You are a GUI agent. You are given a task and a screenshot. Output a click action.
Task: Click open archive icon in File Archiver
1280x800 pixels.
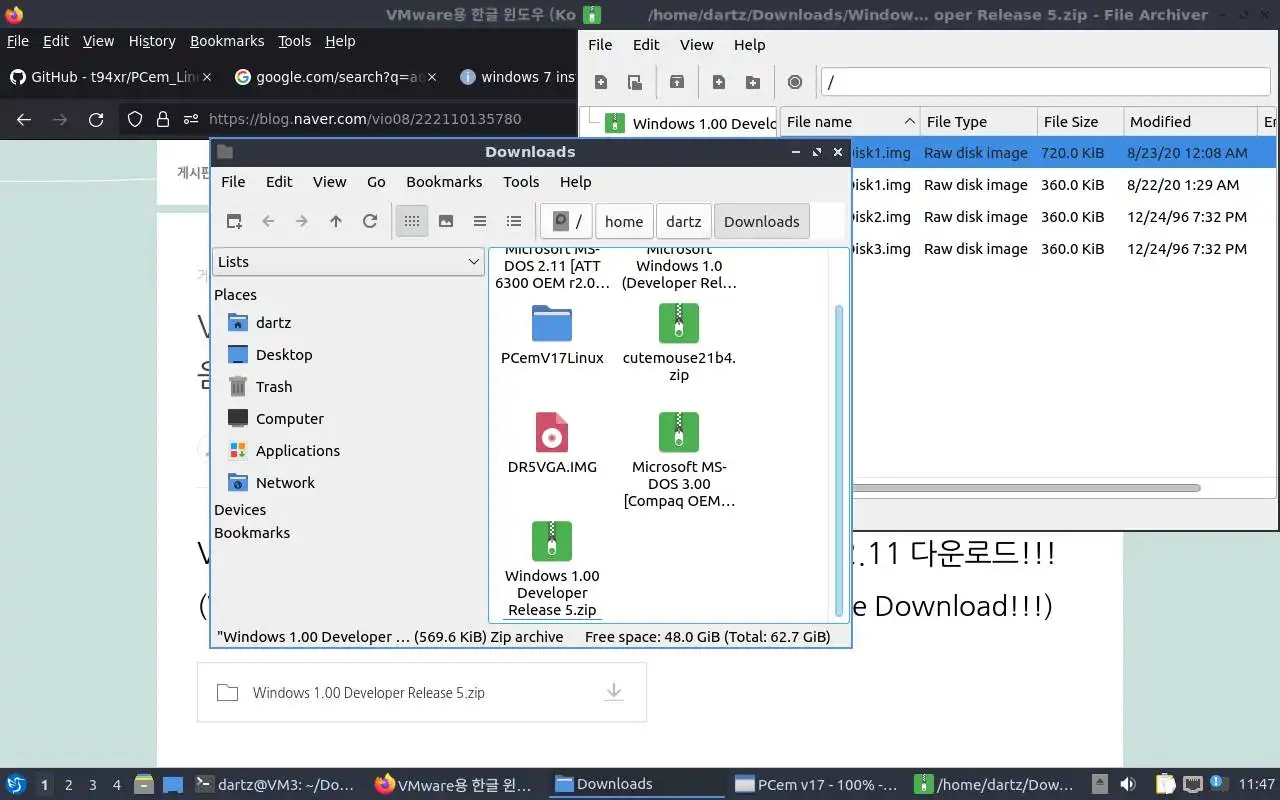[x=635, y=82]
